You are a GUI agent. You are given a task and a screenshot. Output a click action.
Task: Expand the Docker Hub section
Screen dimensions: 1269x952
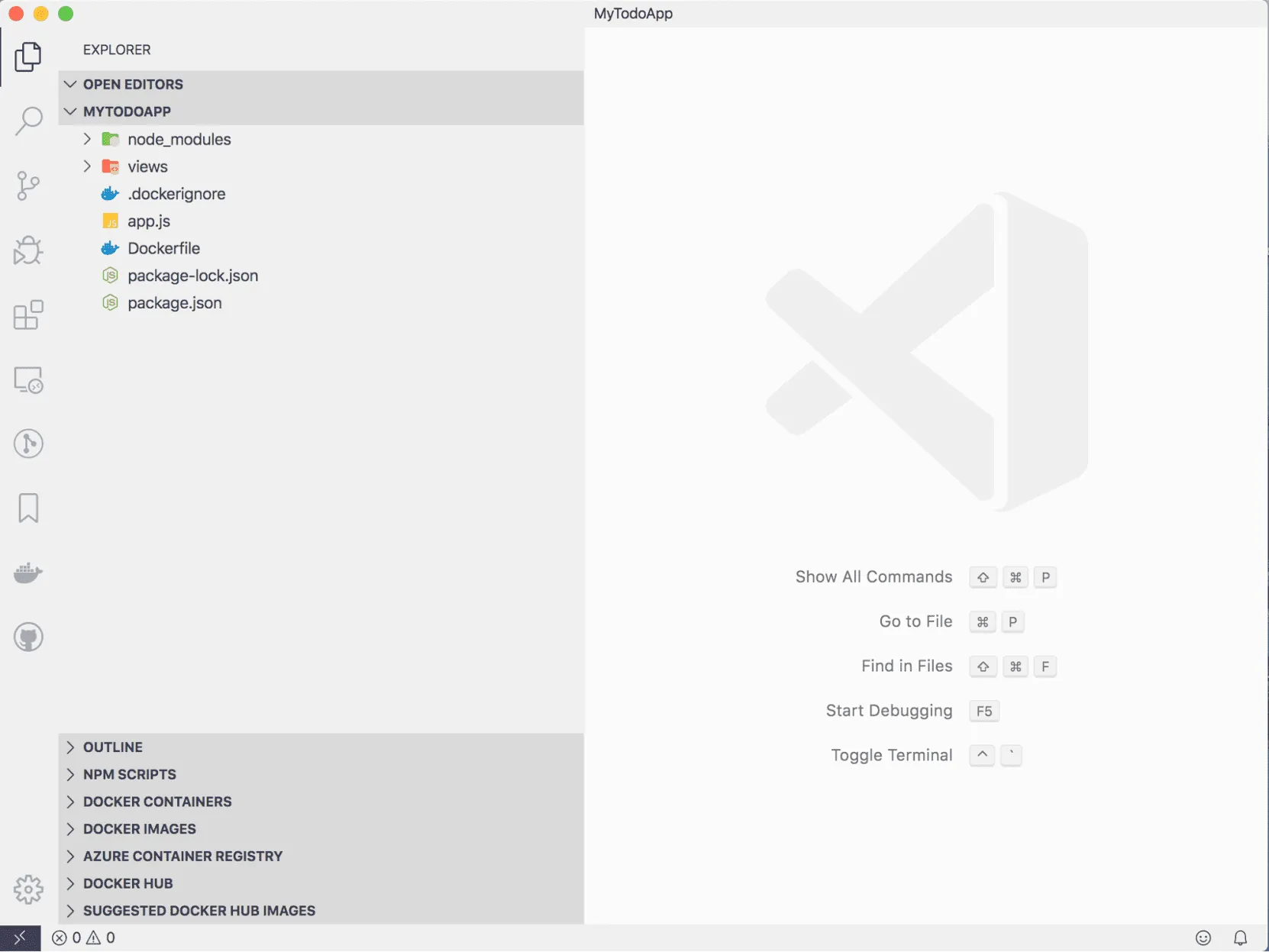coord(321,883)
